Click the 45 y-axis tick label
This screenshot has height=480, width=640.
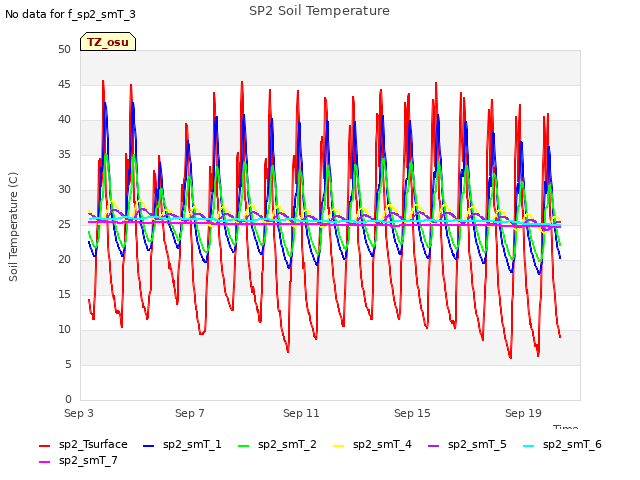click(x=64, y=84)
